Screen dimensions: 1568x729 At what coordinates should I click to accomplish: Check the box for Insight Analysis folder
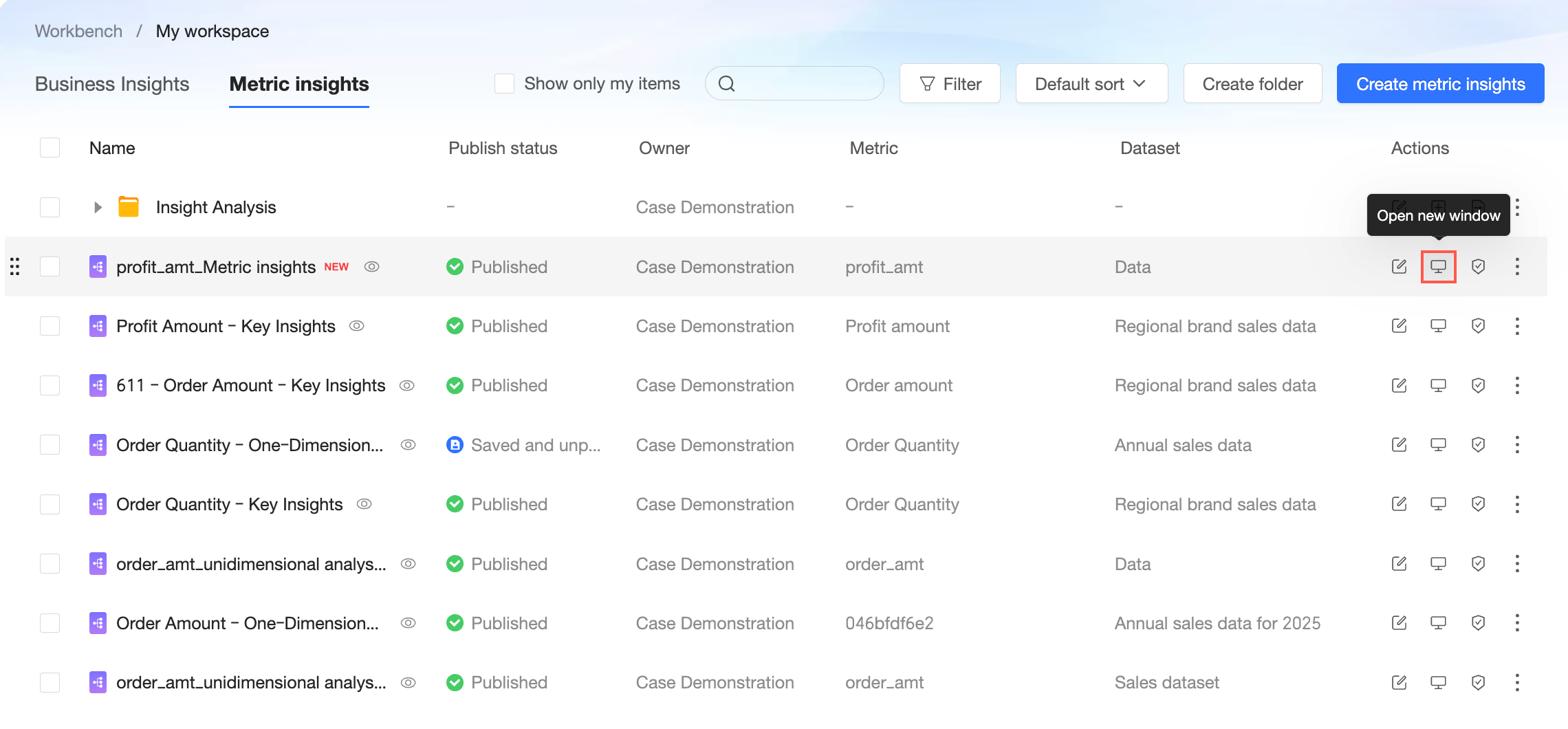tap(50, 207)
